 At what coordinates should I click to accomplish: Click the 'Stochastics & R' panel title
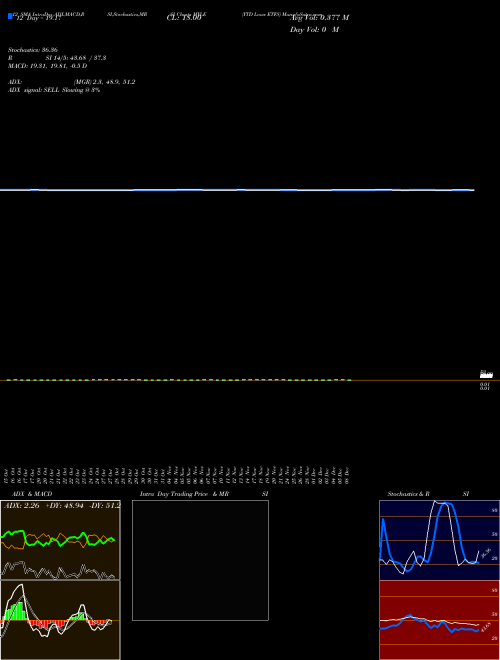pos(408,494)
